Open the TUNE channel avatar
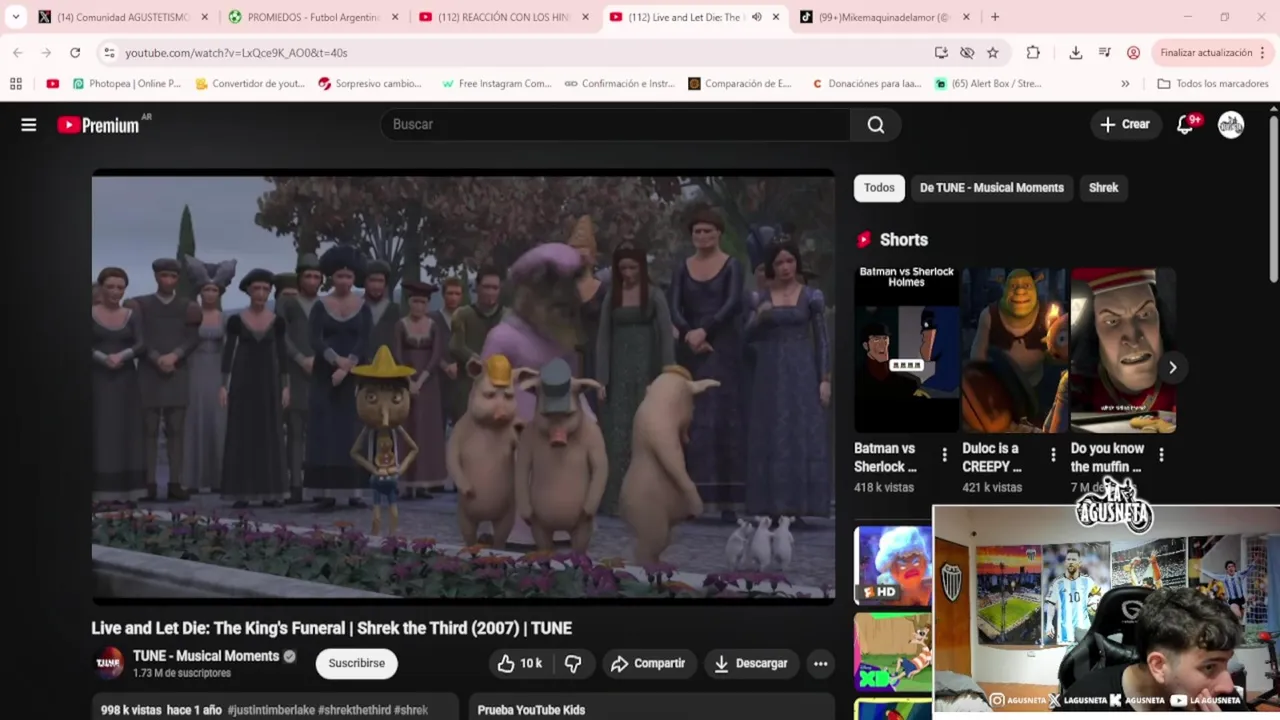Screen dimensions: 1280x720 108,663
